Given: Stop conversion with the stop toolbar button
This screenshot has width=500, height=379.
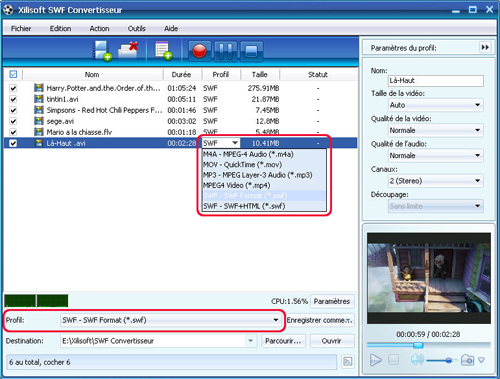Looking at the screenshot, I should pos(251,51).
